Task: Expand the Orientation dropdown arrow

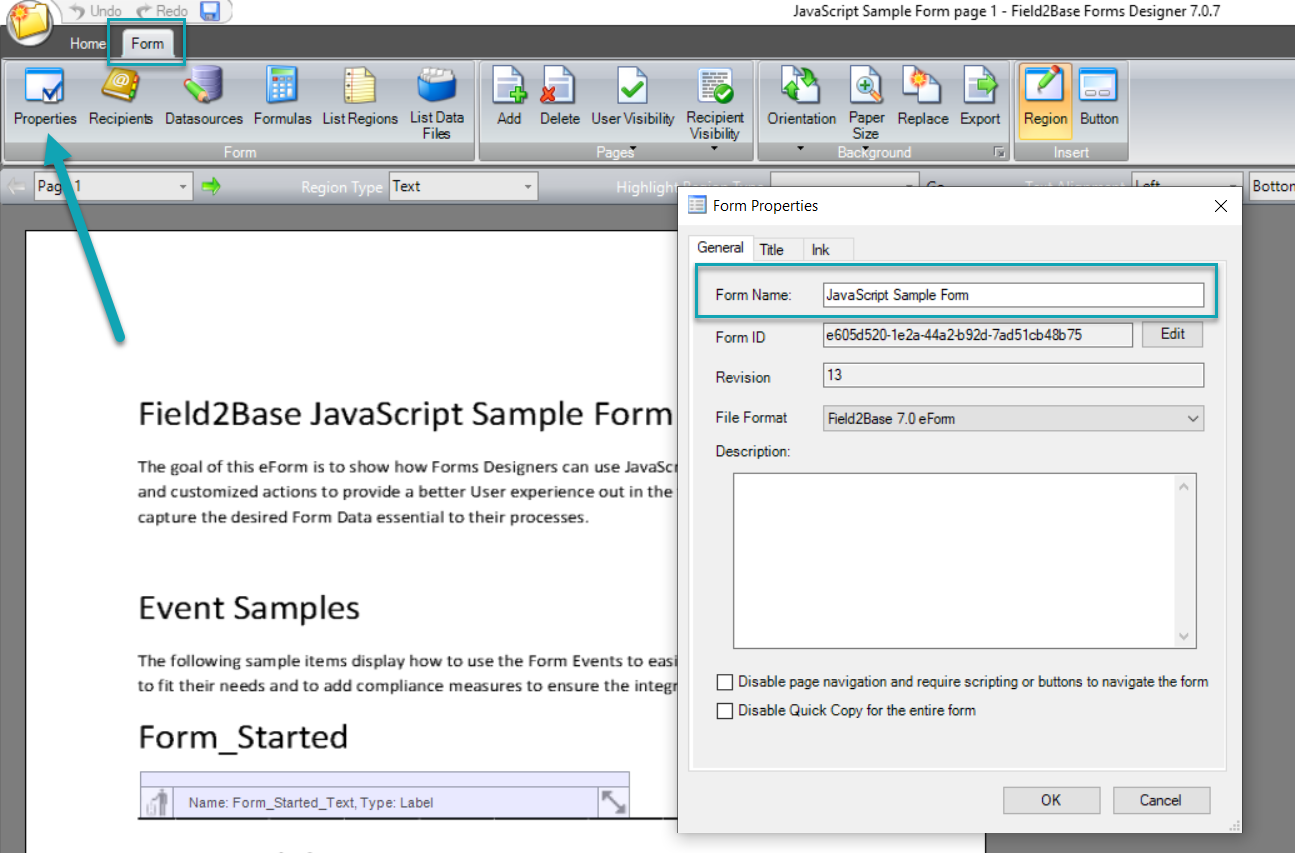Action: pyautogui.click(x=801, y=149)
